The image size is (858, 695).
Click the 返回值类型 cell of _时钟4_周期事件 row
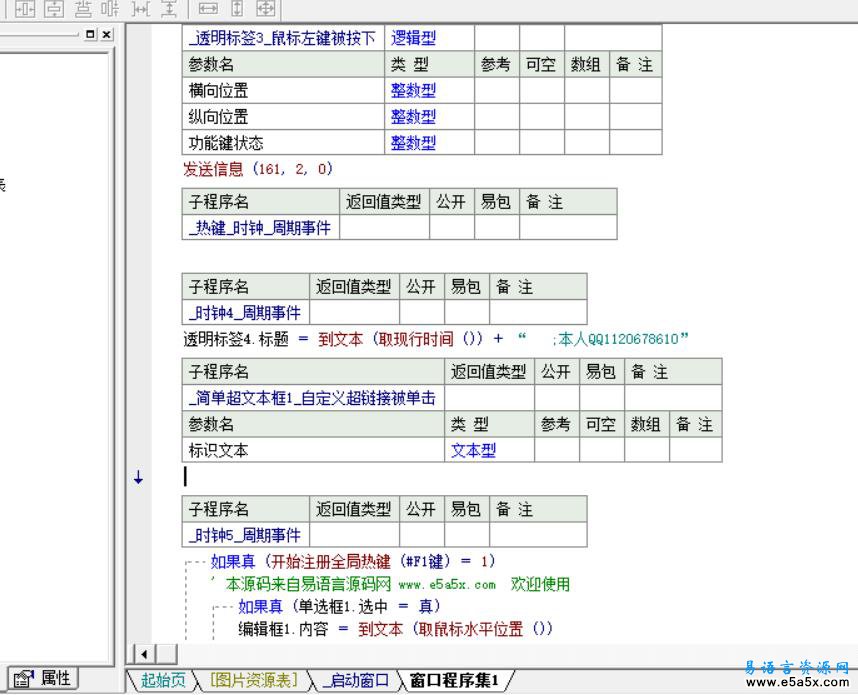(x=354, y=312)
